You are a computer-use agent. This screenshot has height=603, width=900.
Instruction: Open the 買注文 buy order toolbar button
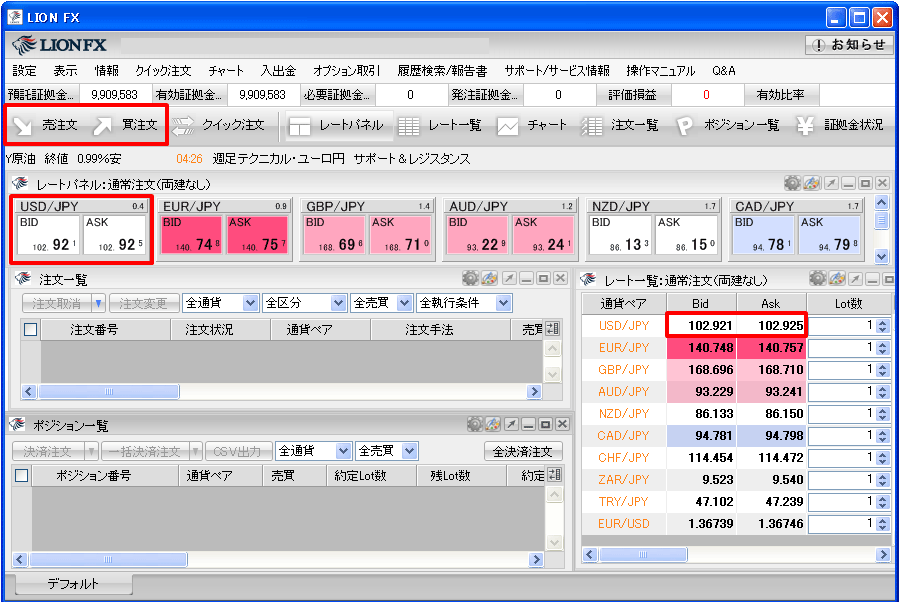126,125
